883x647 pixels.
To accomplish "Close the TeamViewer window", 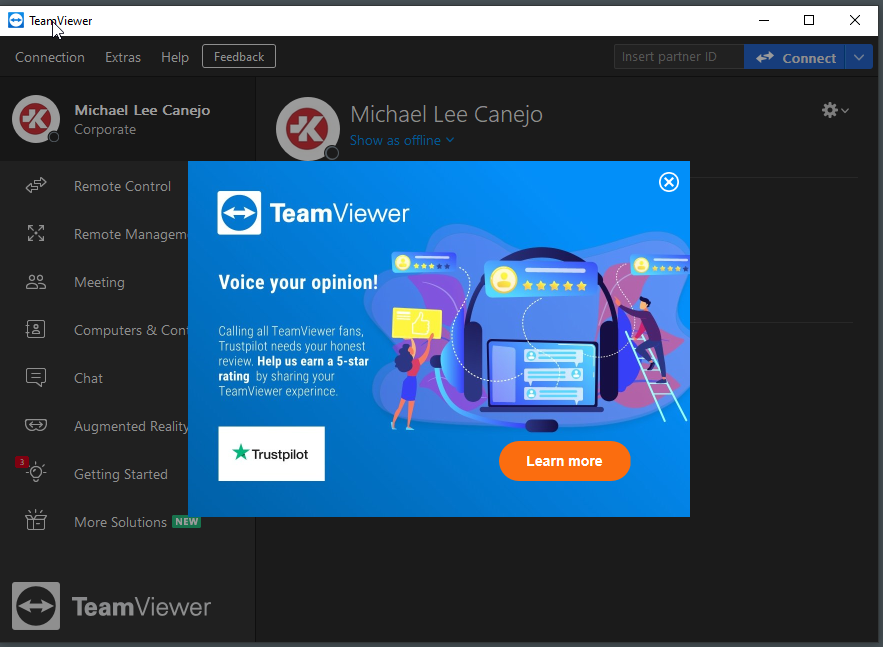I will click(854, 20).
